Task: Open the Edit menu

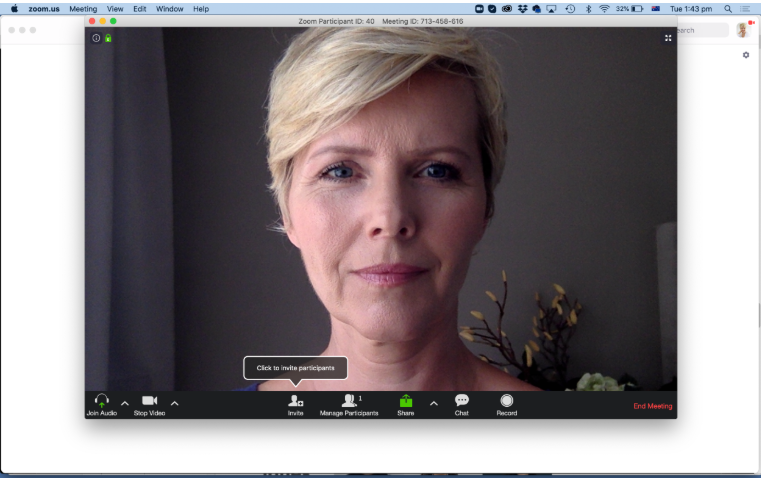Action: coord(140,9)
